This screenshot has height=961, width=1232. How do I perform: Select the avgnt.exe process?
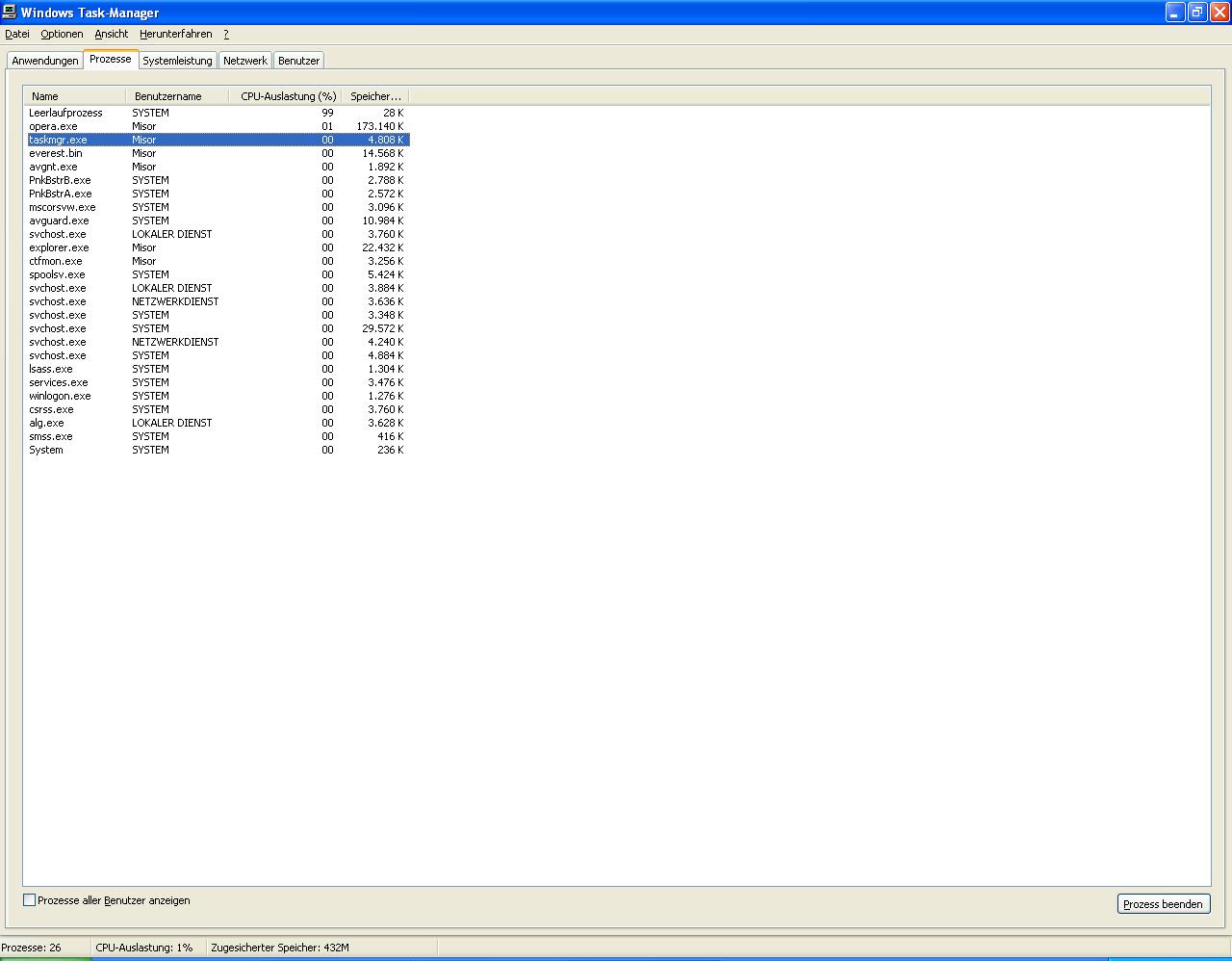pyautogui.click(x=218, y=167)
